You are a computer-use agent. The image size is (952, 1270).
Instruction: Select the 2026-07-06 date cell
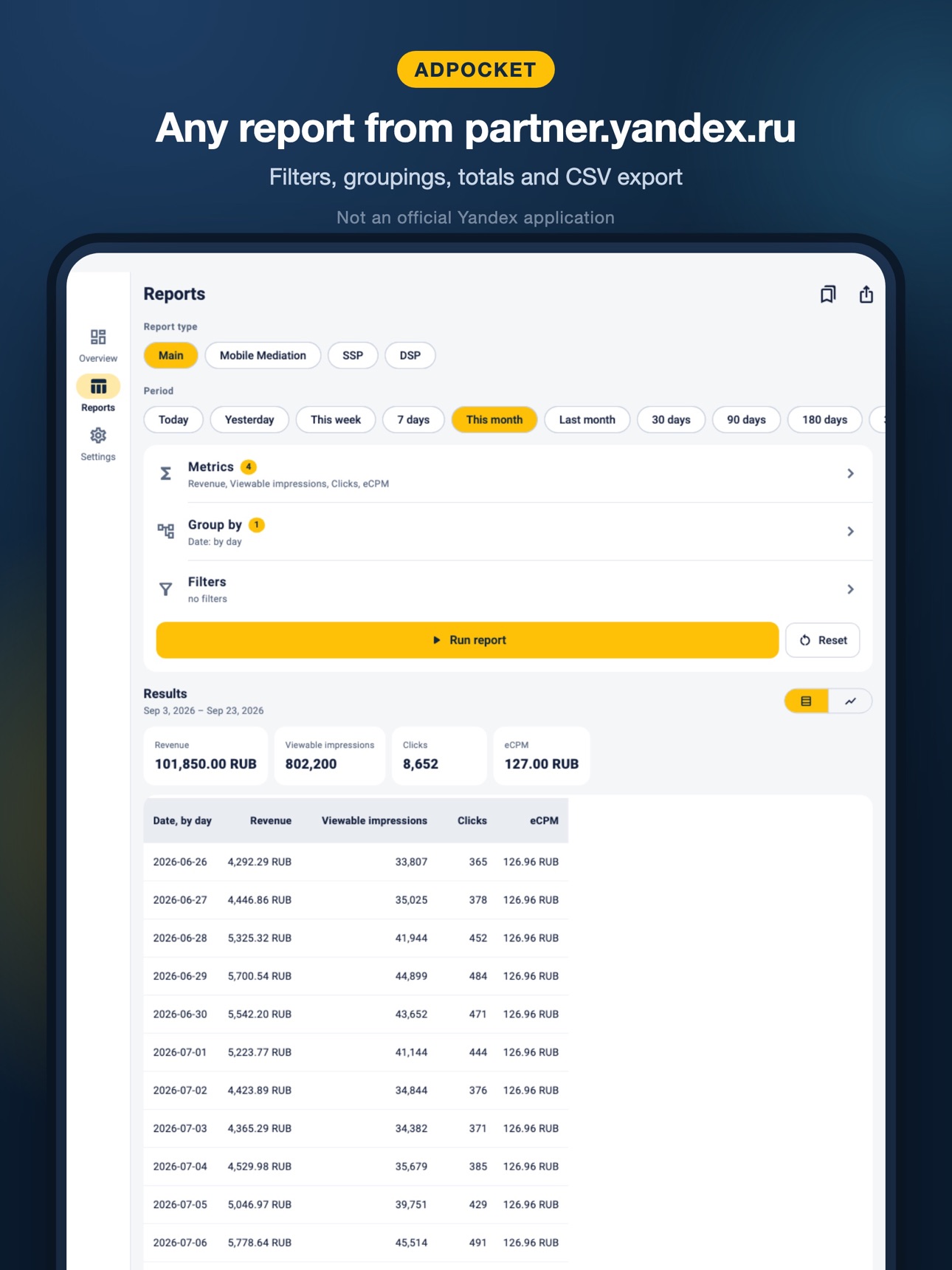(x=180, y=1243)
